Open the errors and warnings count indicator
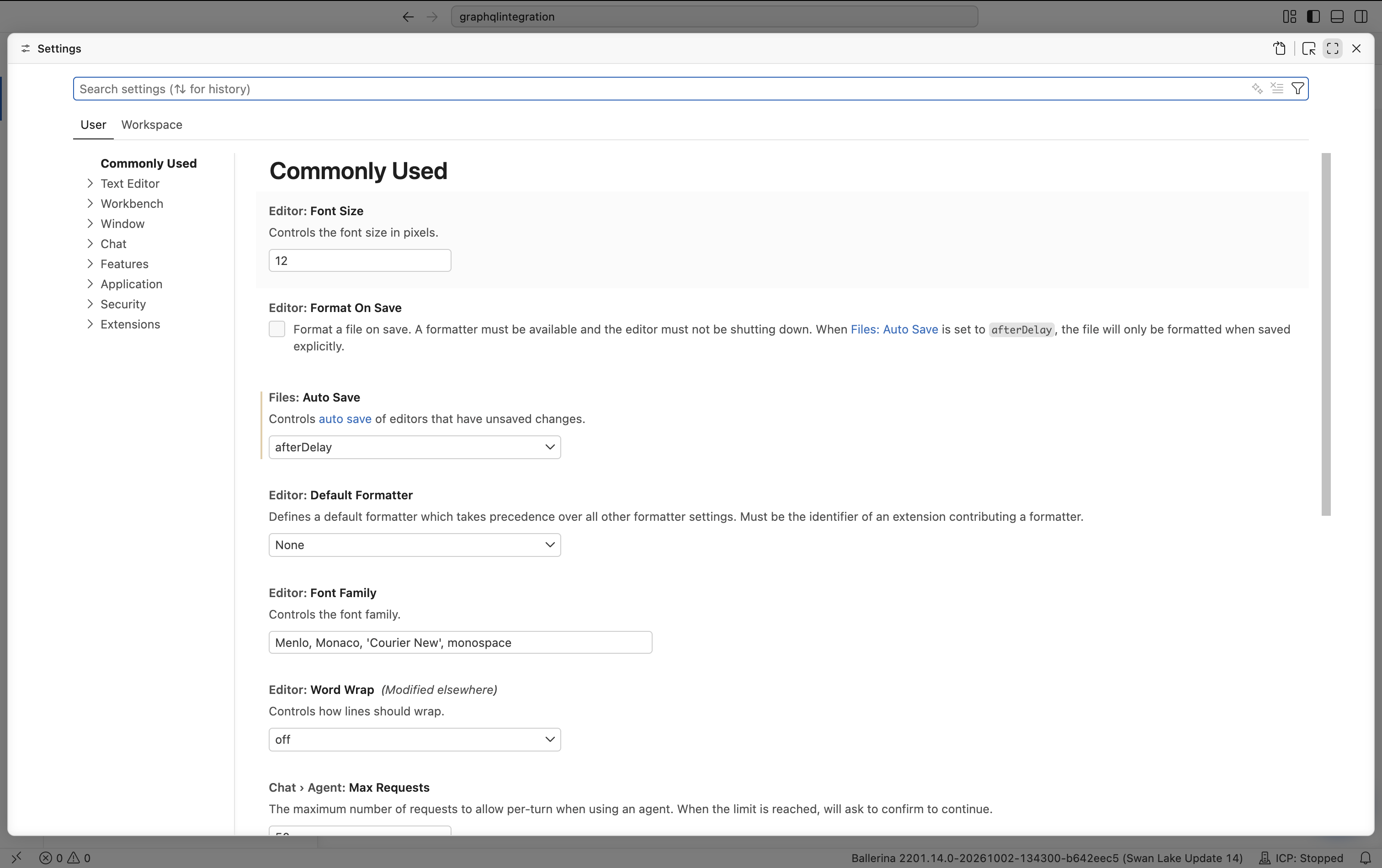Screen dimensions: 1382x868 65,857
